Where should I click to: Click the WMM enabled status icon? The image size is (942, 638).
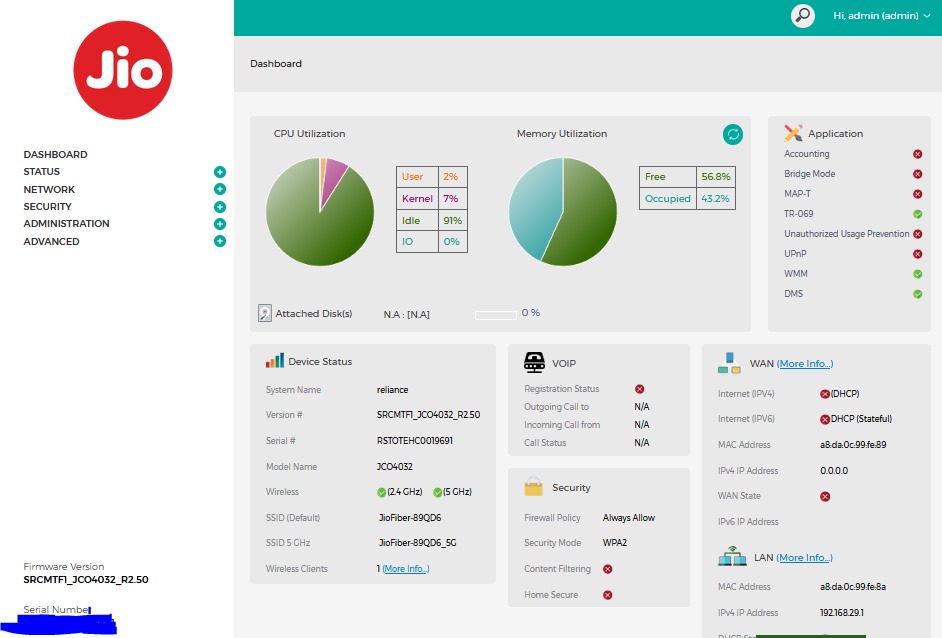(x=917, y=274)
